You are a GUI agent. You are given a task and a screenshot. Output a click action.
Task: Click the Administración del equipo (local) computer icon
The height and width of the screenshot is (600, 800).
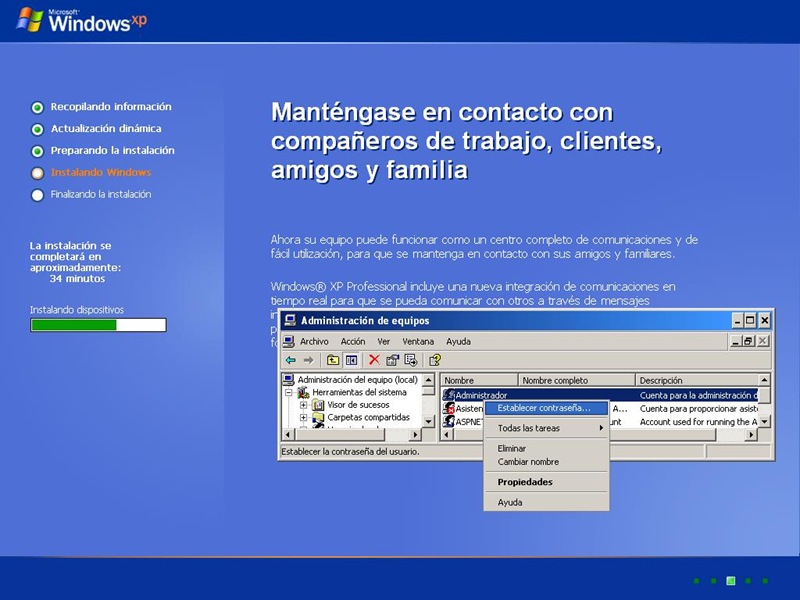[289, 380]
